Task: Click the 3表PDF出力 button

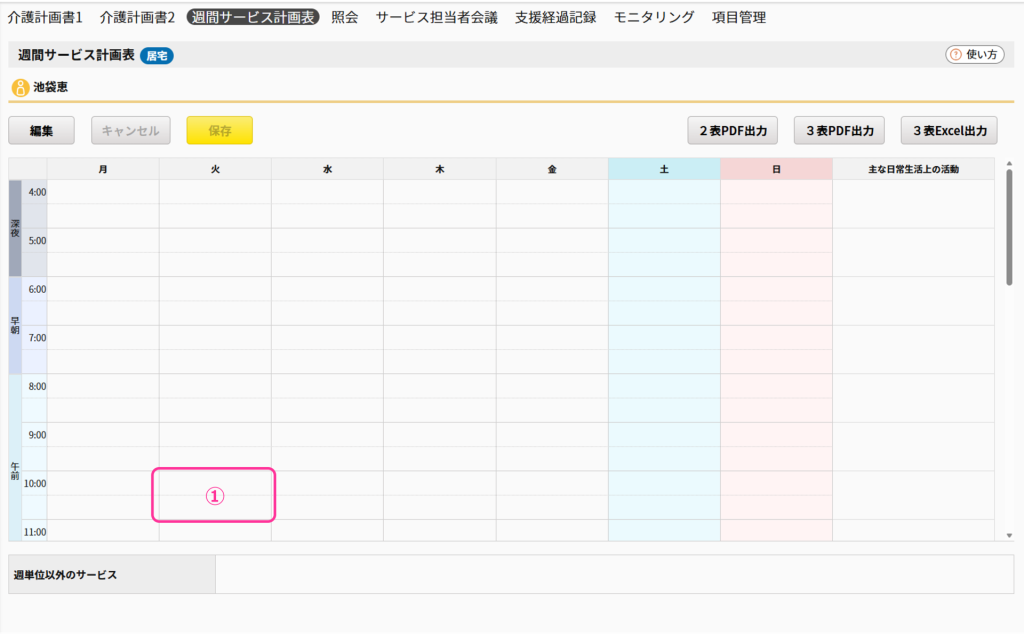Action: point(839,130)
